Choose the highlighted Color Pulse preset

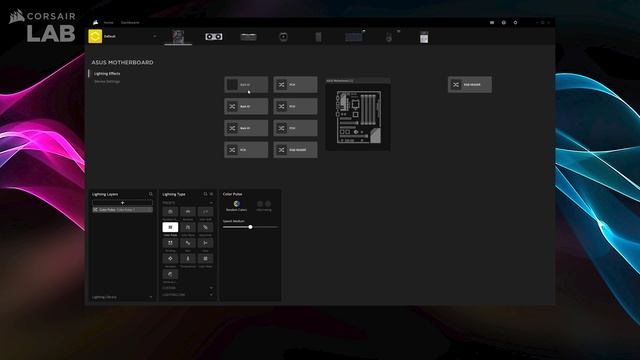coord(170,227)
